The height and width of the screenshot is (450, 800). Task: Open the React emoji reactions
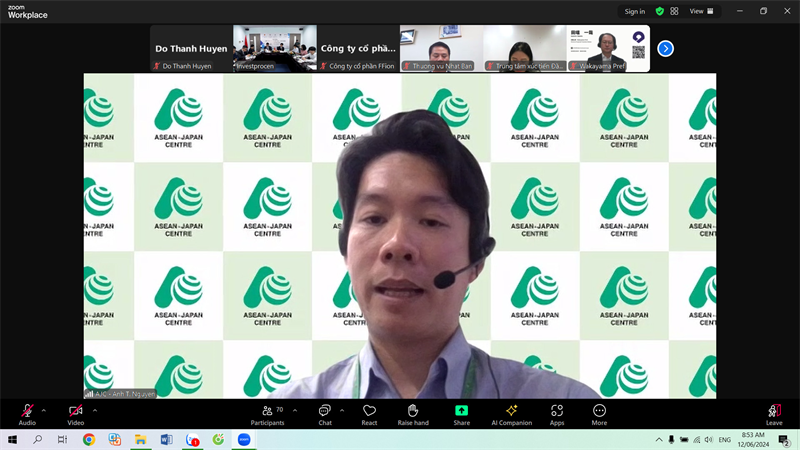tap(369, 414)
